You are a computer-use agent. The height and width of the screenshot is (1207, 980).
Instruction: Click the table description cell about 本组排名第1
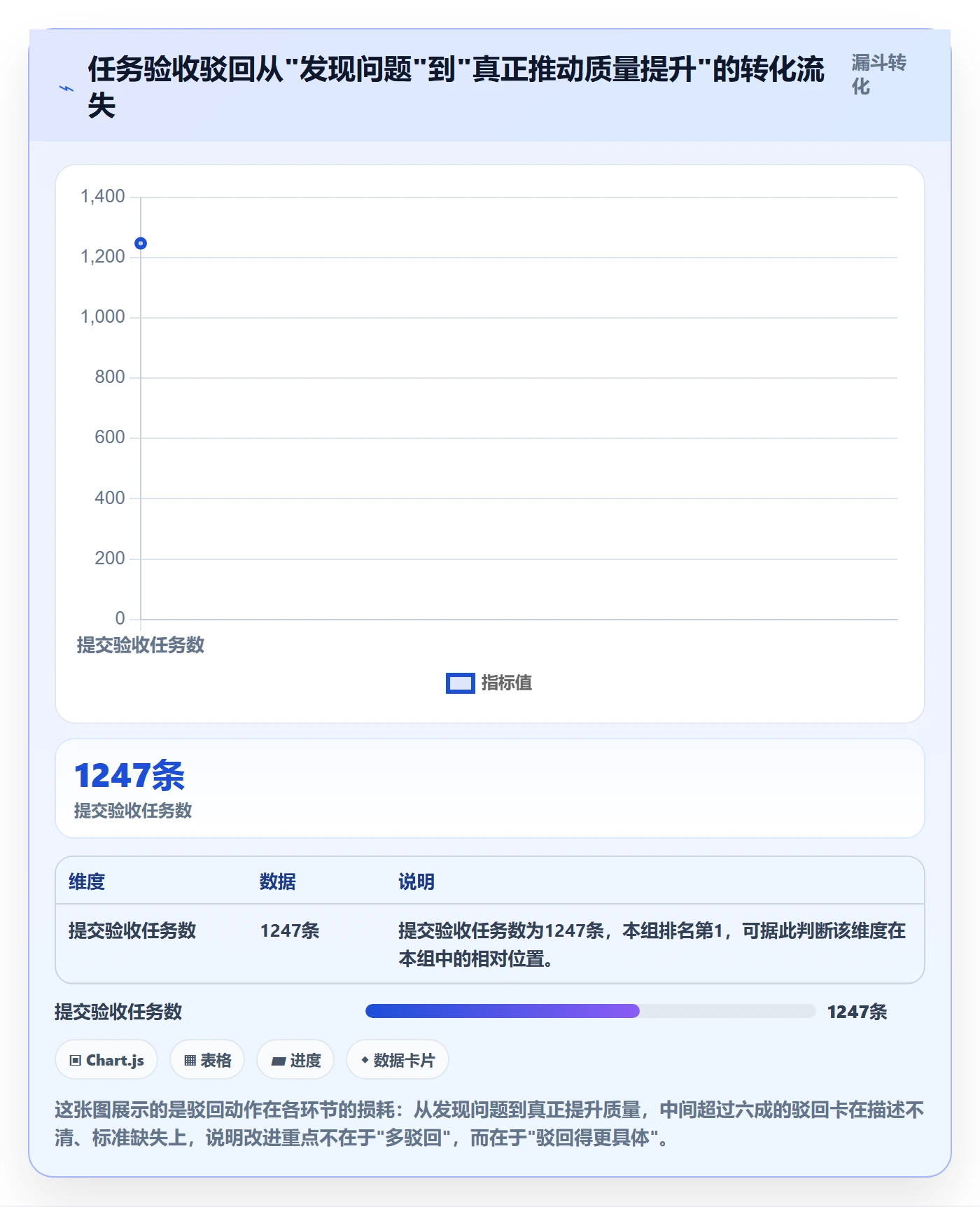pos(652,944)
